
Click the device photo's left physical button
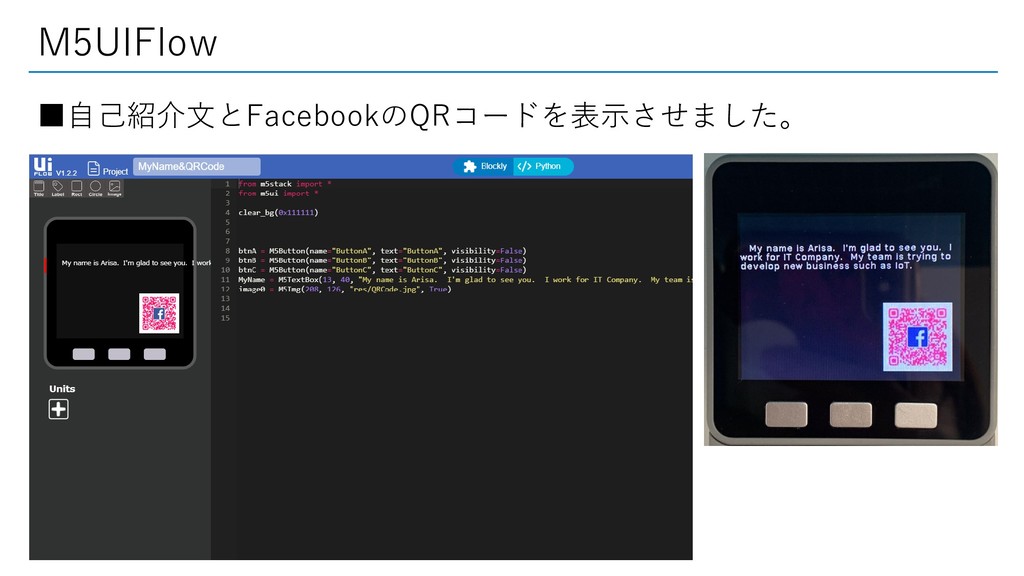tap(786, 415)
